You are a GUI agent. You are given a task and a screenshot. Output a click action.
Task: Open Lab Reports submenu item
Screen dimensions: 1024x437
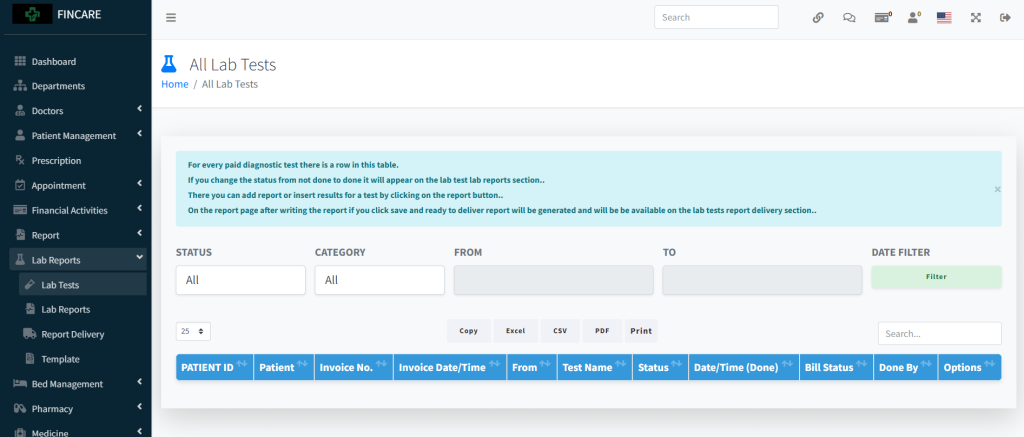[x=65, y=310]
